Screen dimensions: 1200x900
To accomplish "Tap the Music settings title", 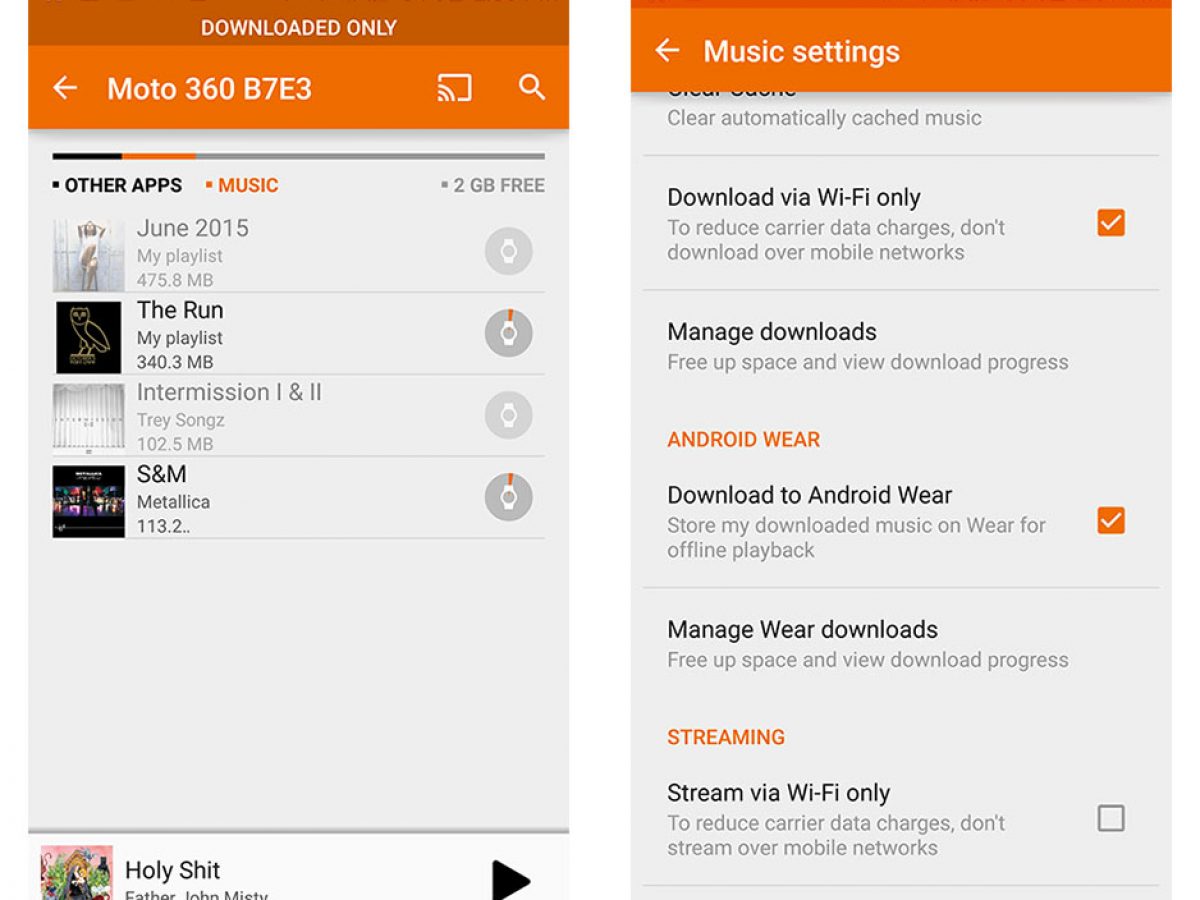I will click(801, 51).
